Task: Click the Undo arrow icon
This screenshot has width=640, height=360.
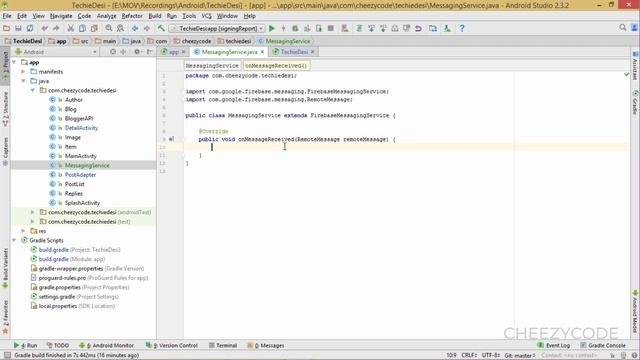Action: 44,28
